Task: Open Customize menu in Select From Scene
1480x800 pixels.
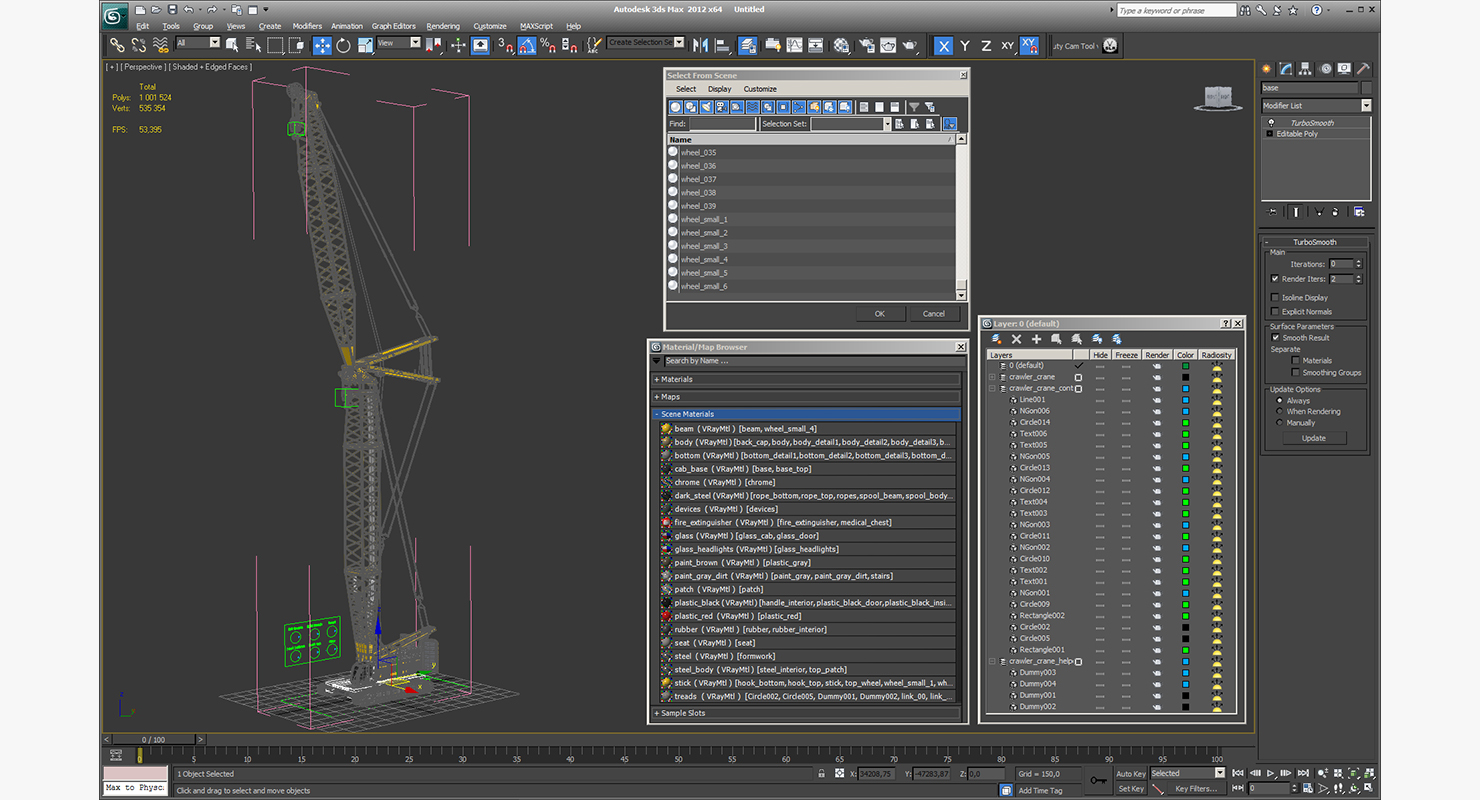Action: point(760,89)
